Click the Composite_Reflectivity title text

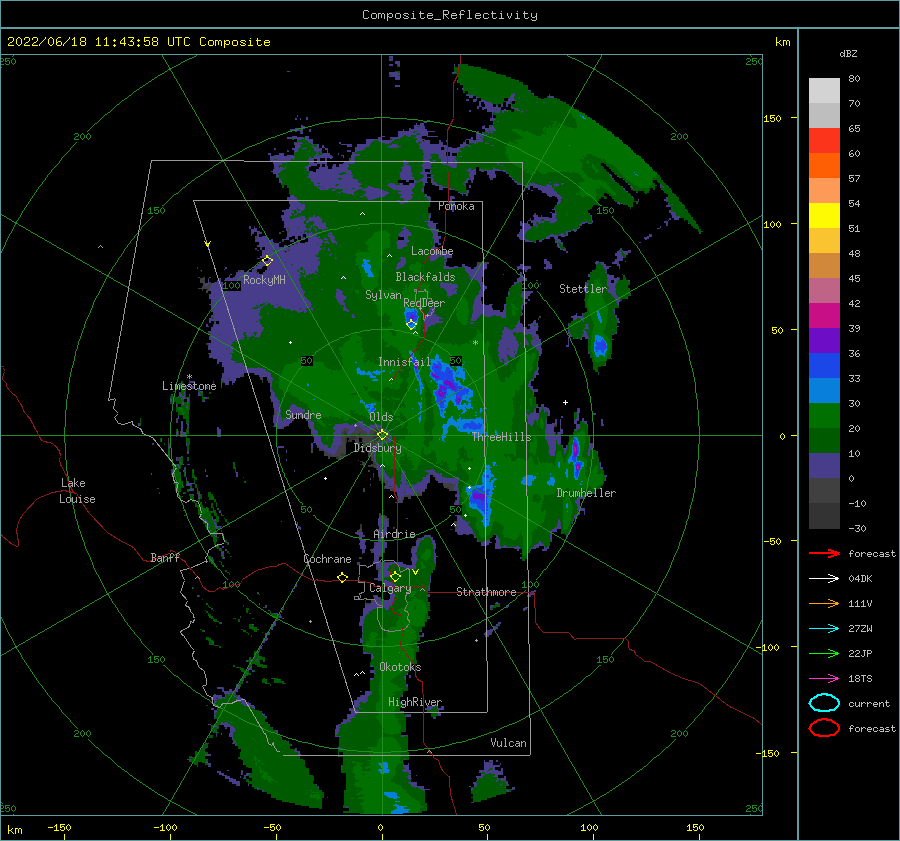point(450,15)
